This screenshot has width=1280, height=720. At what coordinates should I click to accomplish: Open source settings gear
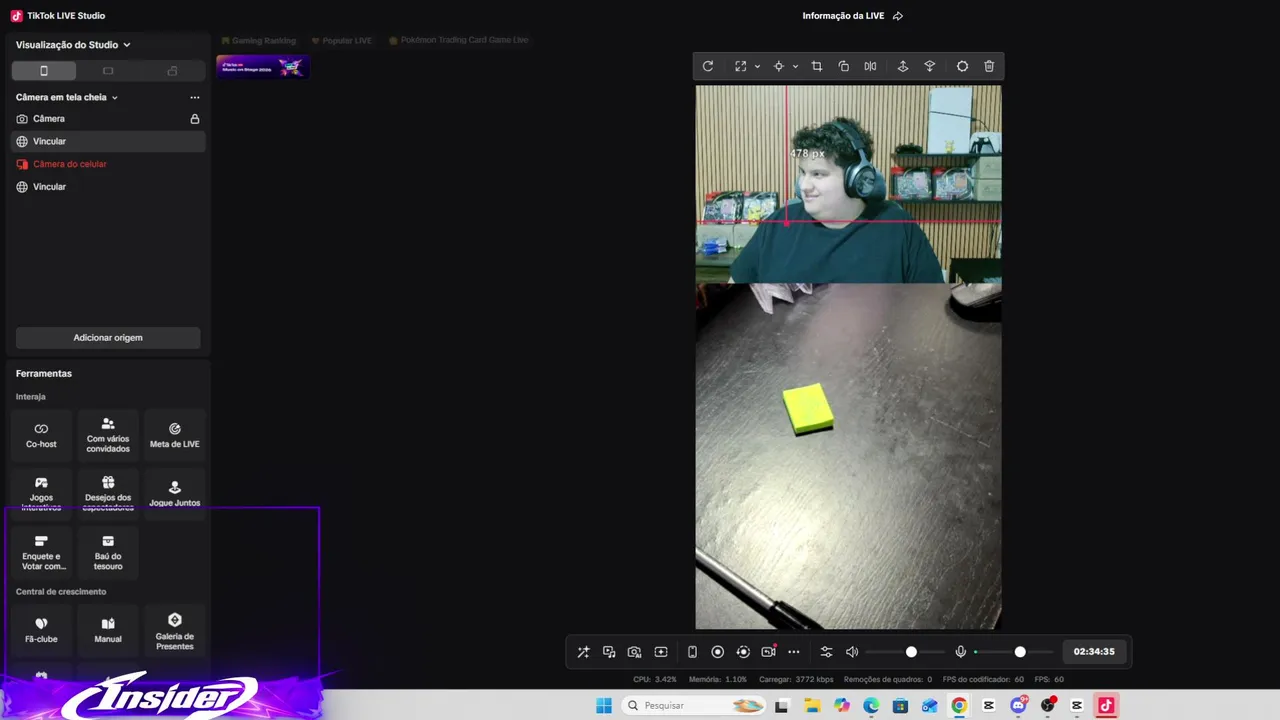[962, 66]
